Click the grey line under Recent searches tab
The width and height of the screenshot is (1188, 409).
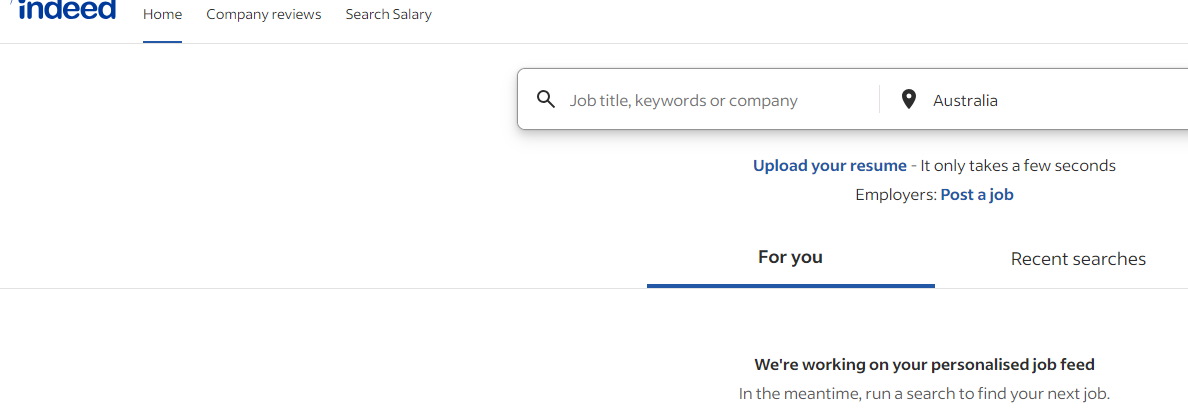(x=1078, y=288)
